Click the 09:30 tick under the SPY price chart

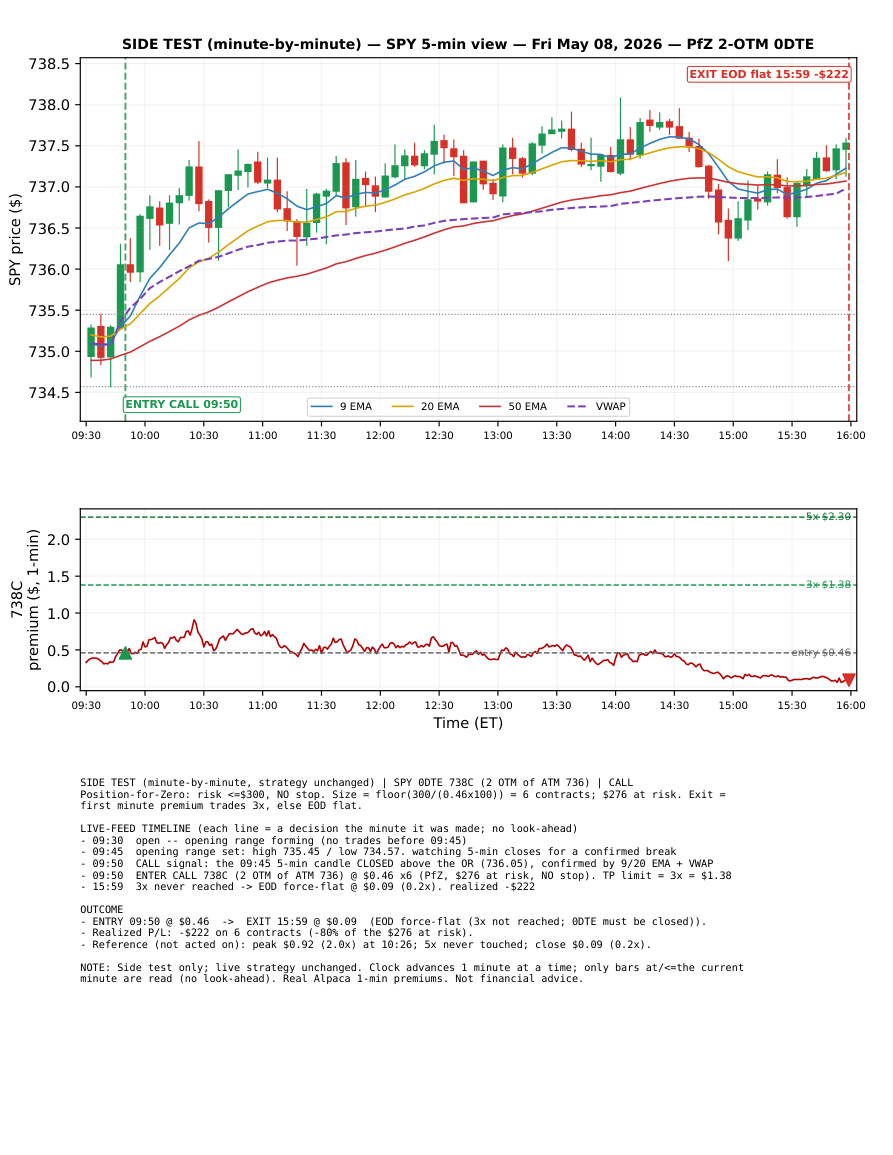(x=86, y=436)
